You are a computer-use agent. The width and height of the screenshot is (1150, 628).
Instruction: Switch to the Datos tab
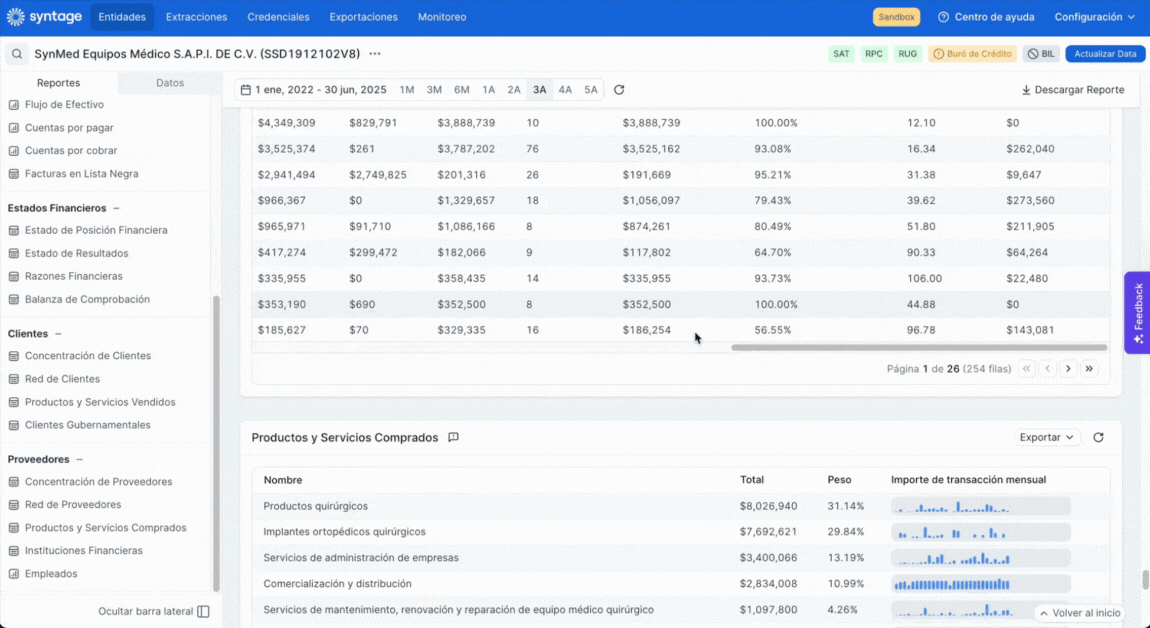(170, 83)
